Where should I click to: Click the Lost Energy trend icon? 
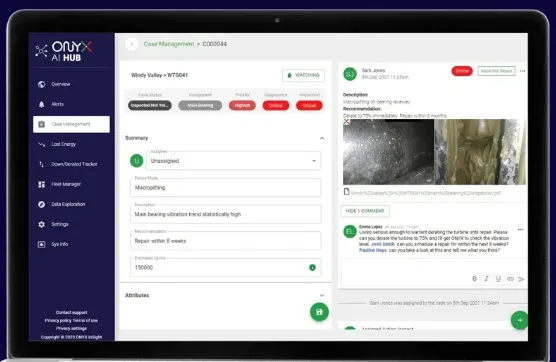pos(41,144)
